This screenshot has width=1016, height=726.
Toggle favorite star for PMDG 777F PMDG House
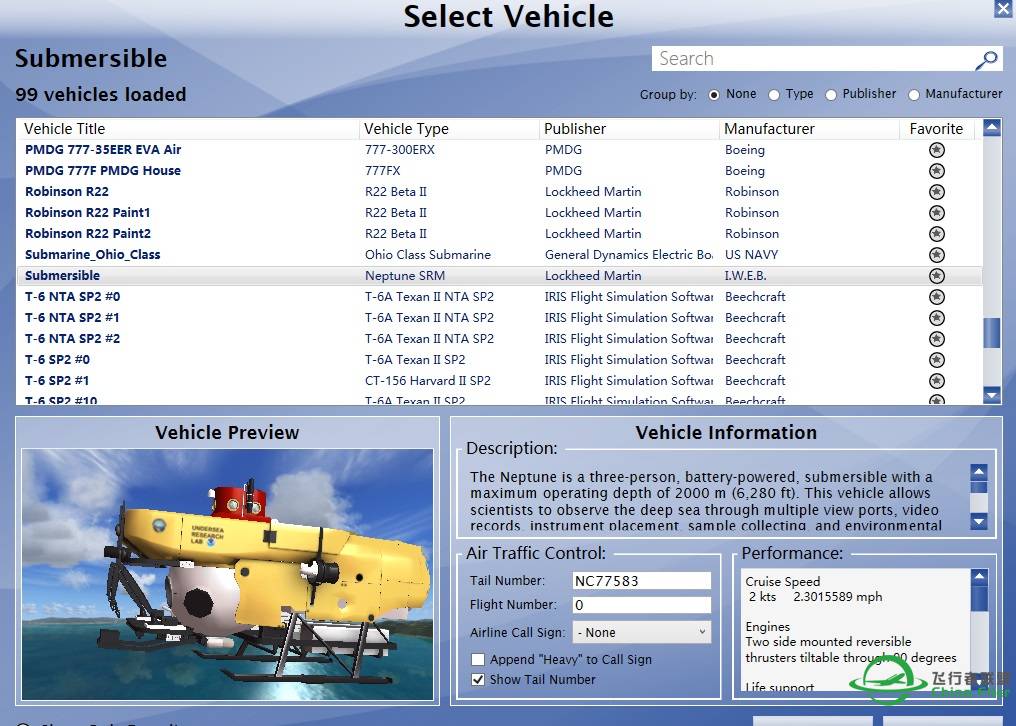pyautogui.click(x=936, y=171)
